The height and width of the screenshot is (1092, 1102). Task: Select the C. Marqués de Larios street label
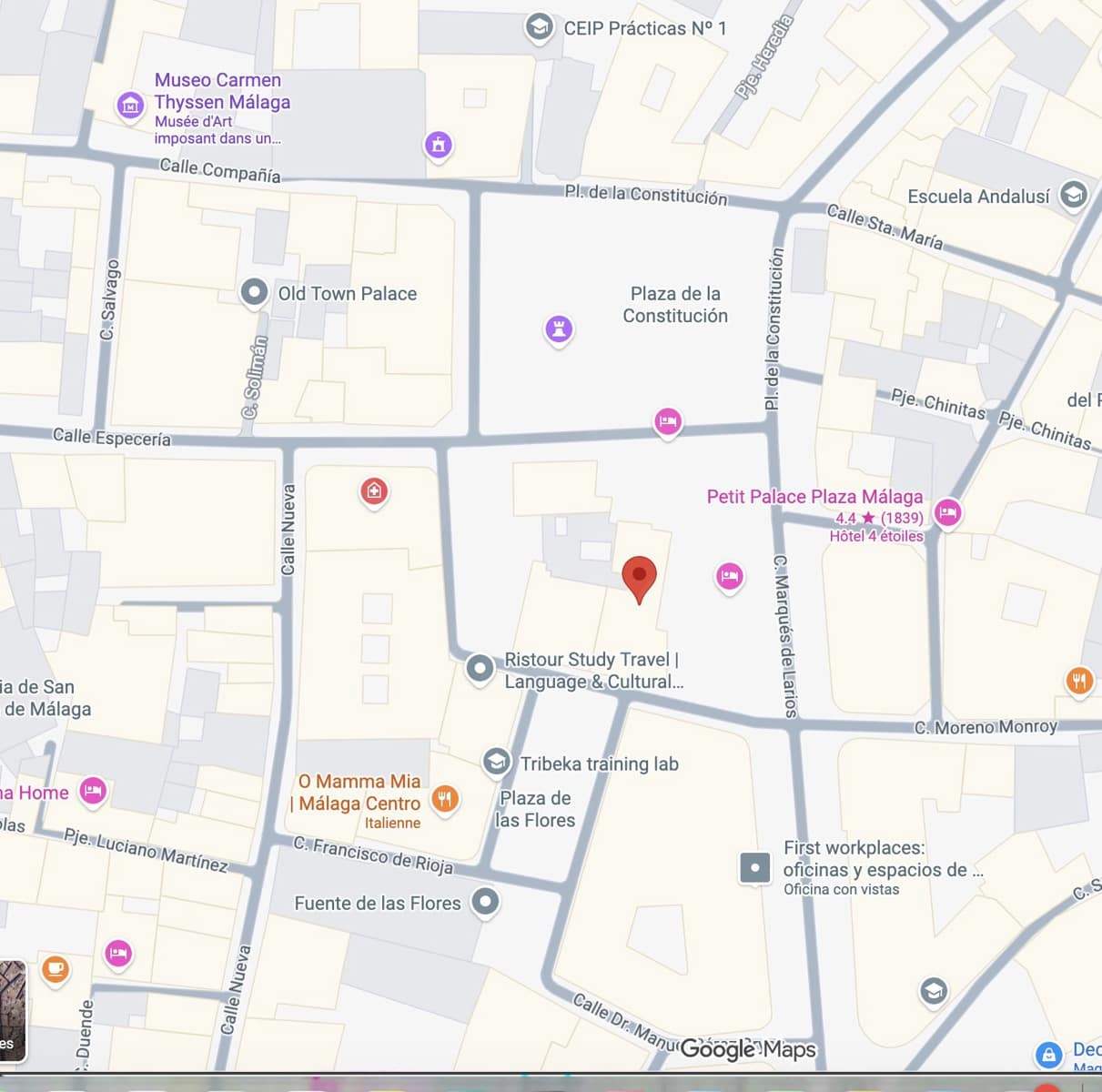(785, 636)
